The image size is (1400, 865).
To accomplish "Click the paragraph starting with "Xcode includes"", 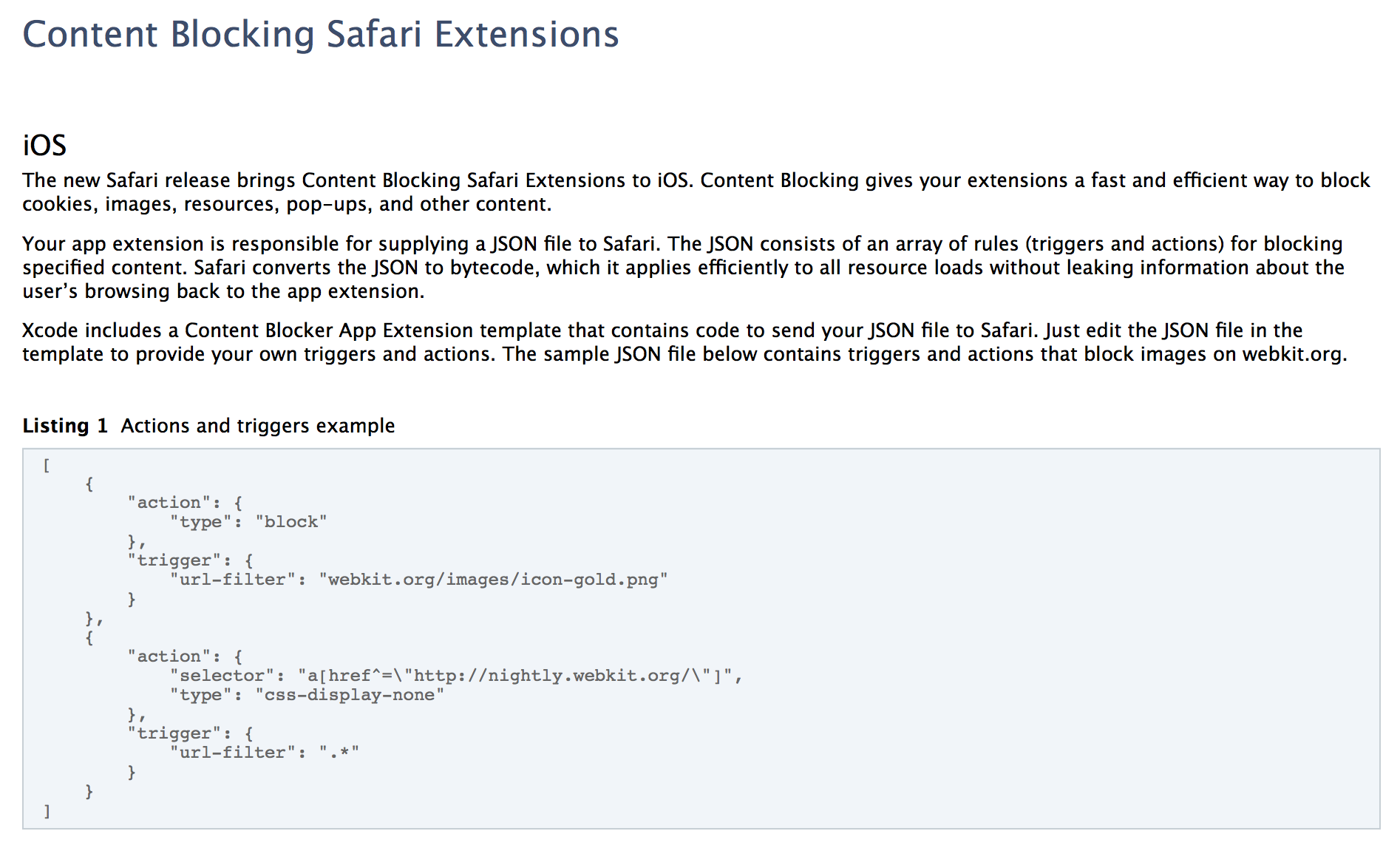I will coord(684,342).
